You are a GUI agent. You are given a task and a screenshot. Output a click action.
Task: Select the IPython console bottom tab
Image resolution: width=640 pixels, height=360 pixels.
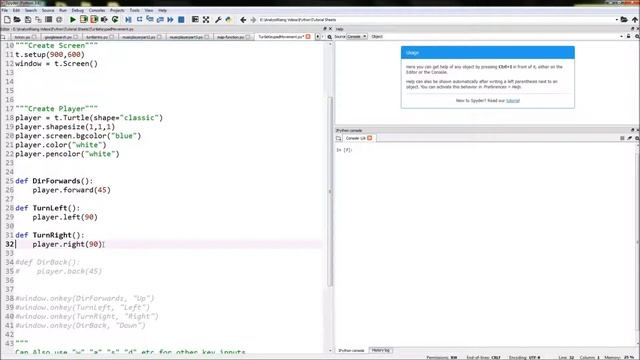coord(351,350)
